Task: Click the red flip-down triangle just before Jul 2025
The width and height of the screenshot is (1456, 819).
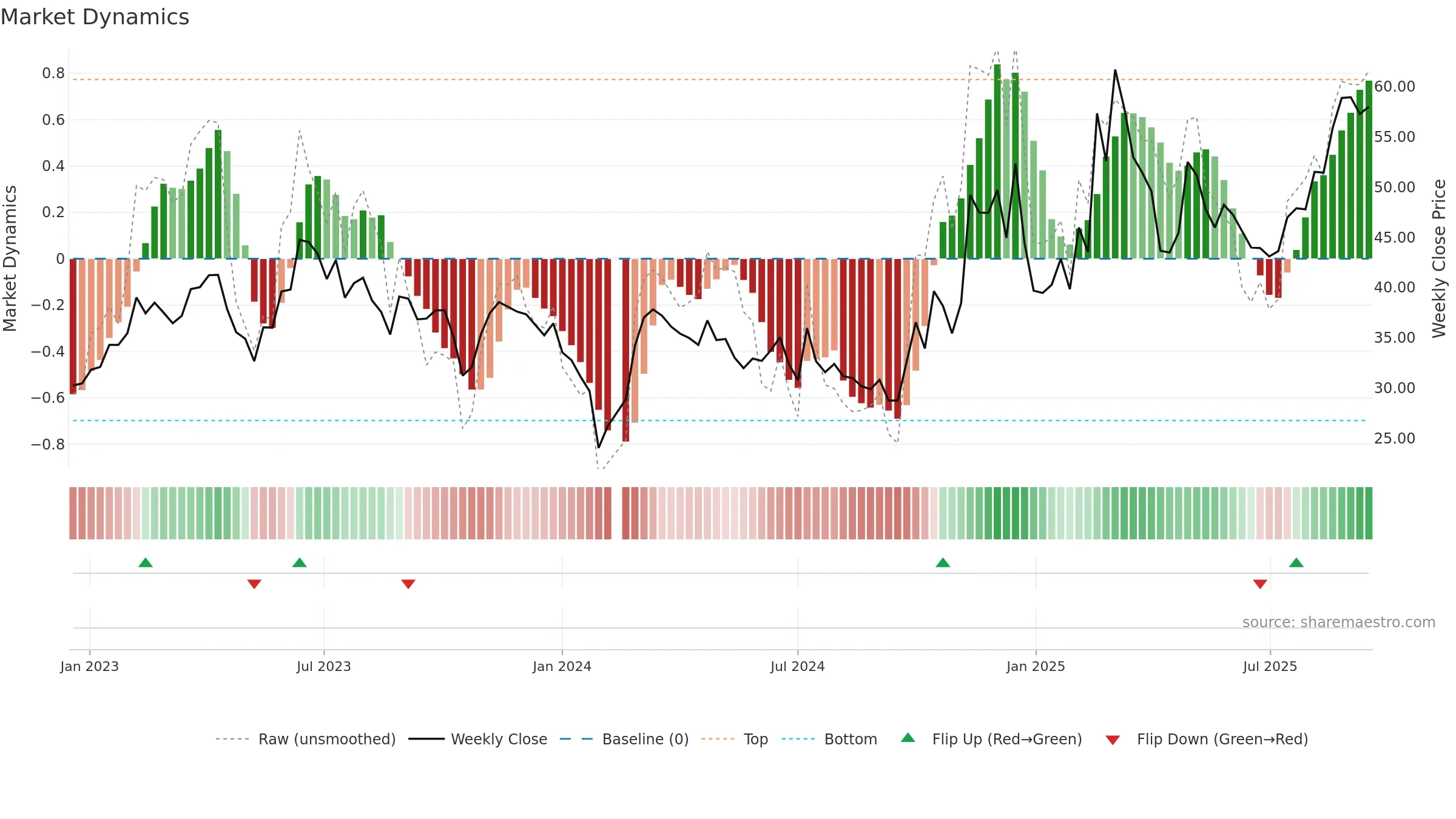Action: point(1260,584)
